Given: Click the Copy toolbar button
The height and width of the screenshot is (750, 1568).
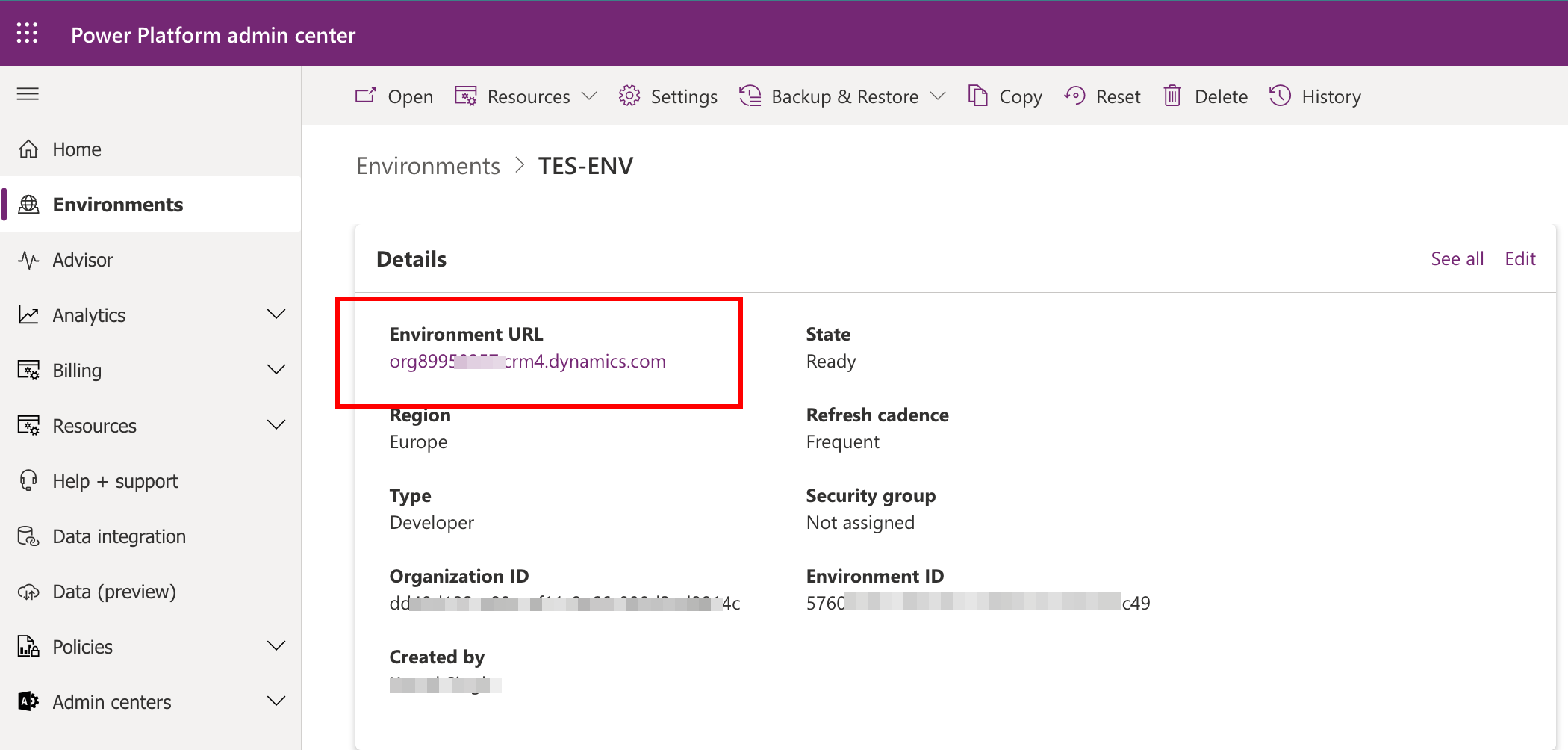Looking at the screenshot, I should (1004, 96).
